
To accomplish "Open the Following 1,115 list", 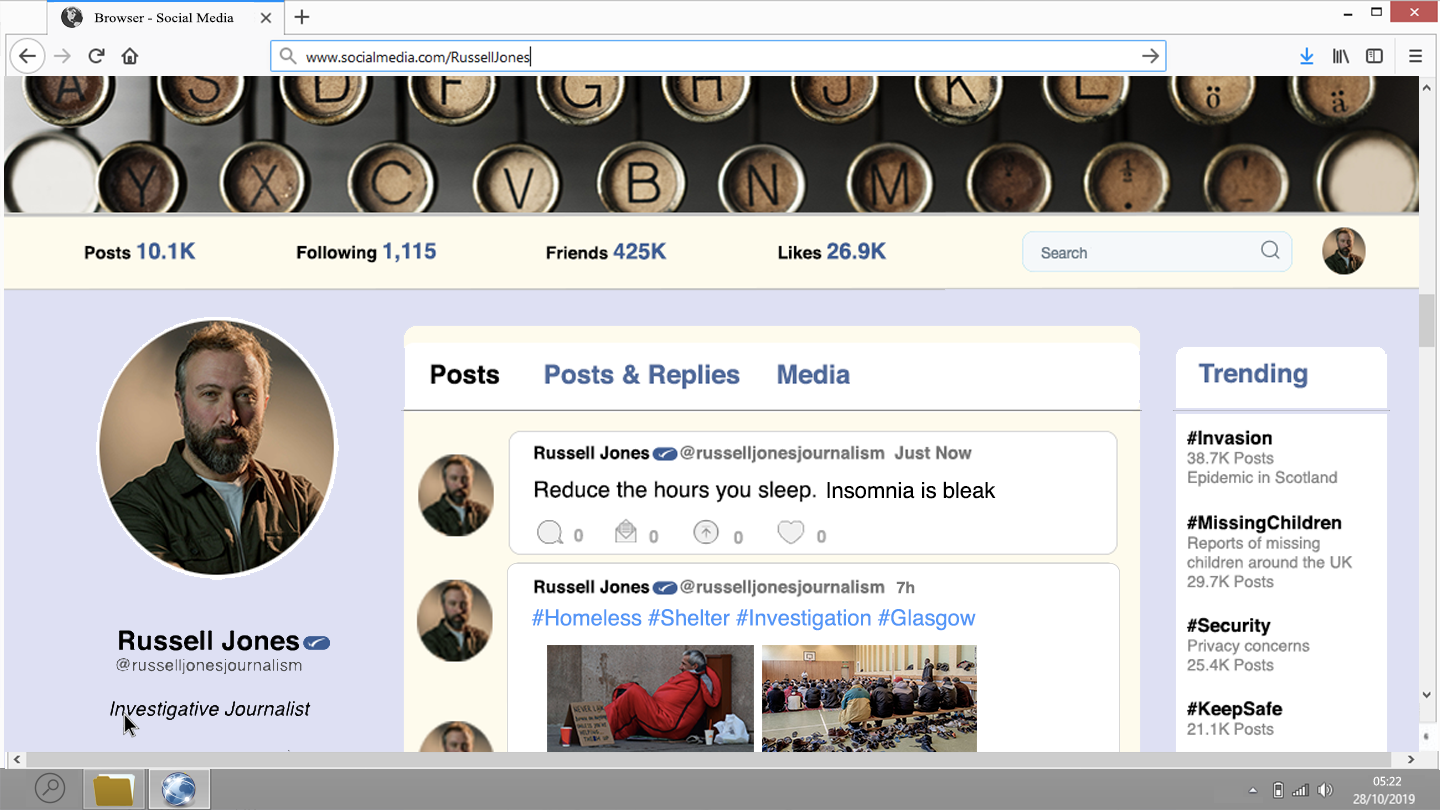I will (x=366, y=252).
